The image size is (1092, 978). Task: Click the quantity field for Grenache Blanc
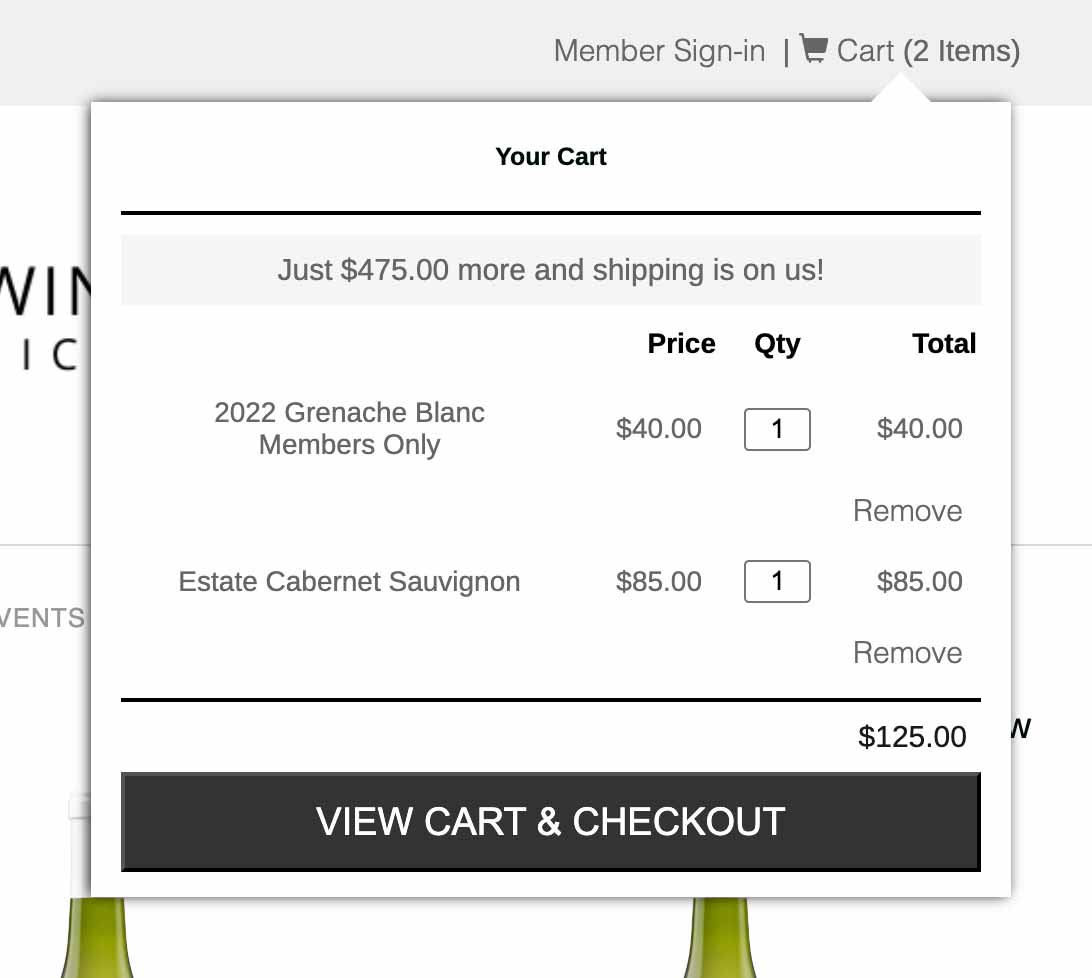[x=777, y=430]
